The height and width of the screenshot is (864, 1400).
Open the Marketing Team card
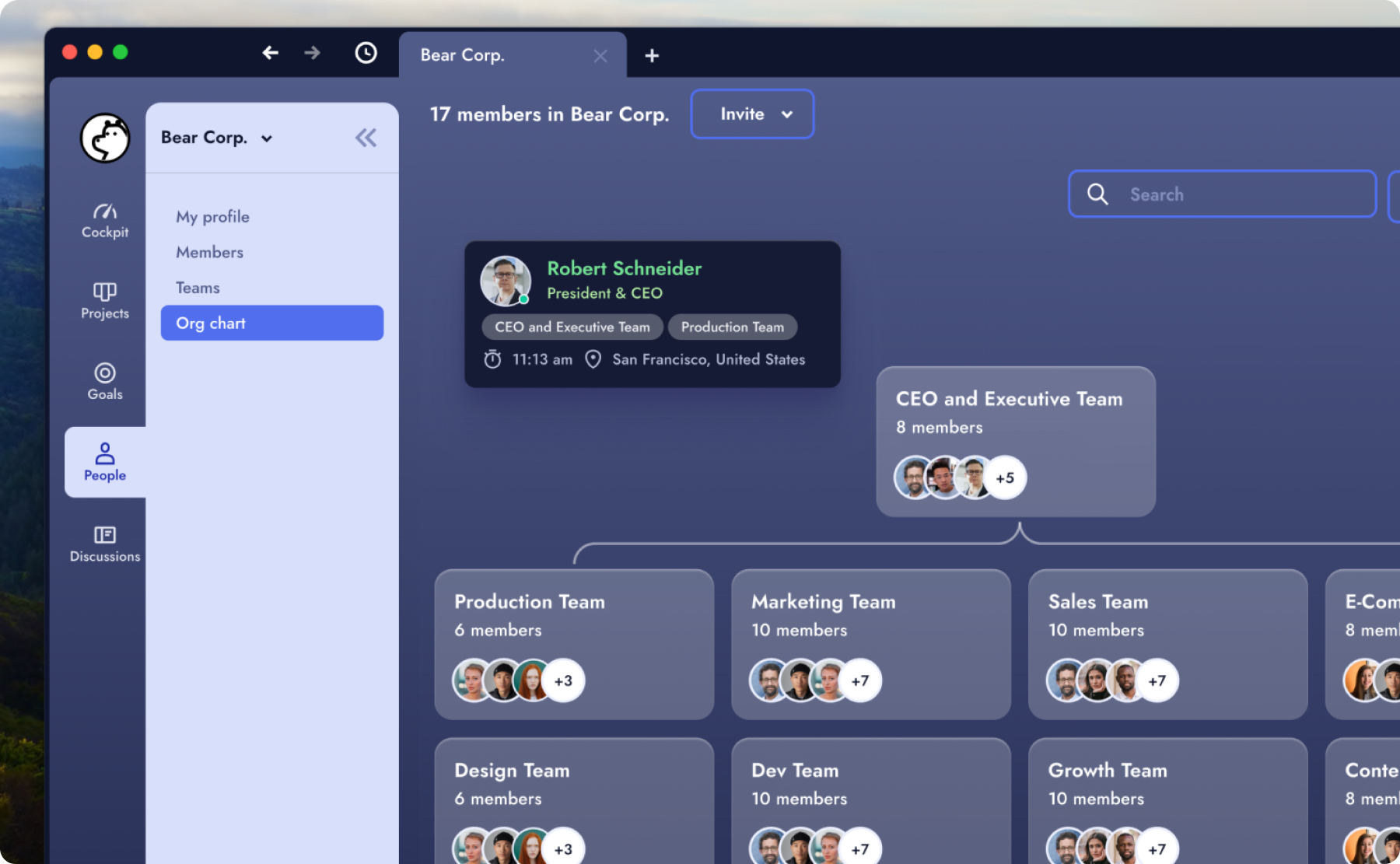pos(870,643)
